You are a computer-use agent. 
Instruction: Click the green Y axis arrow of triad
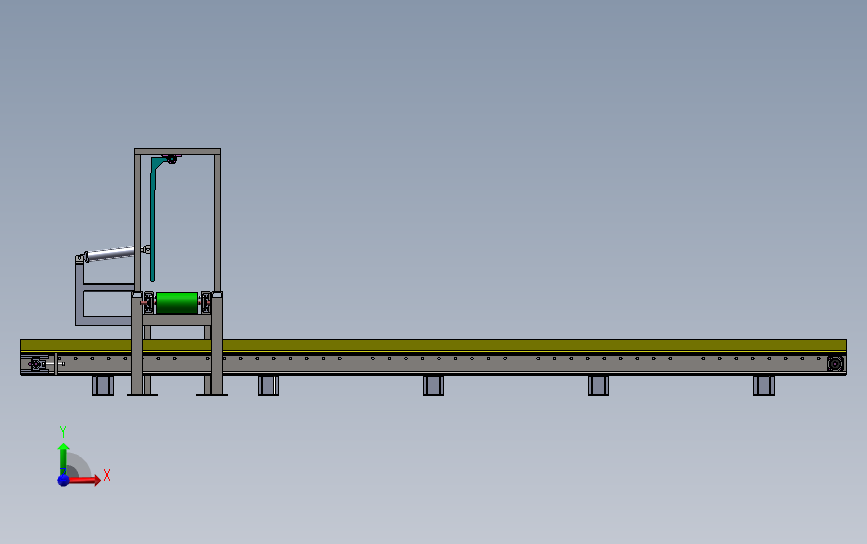point(63,458)
